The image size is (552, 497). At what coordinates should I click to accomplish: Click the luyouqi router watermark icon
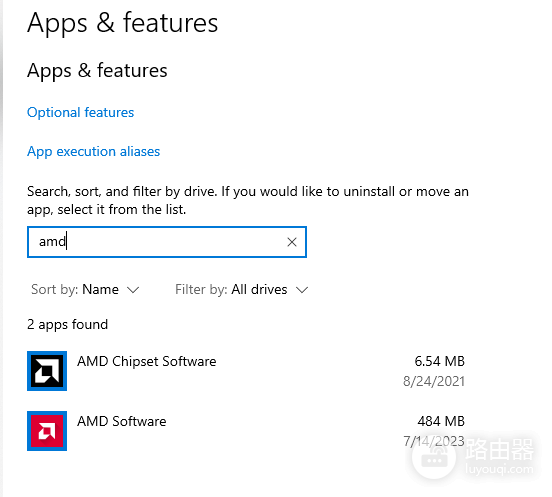click(434, 457)
